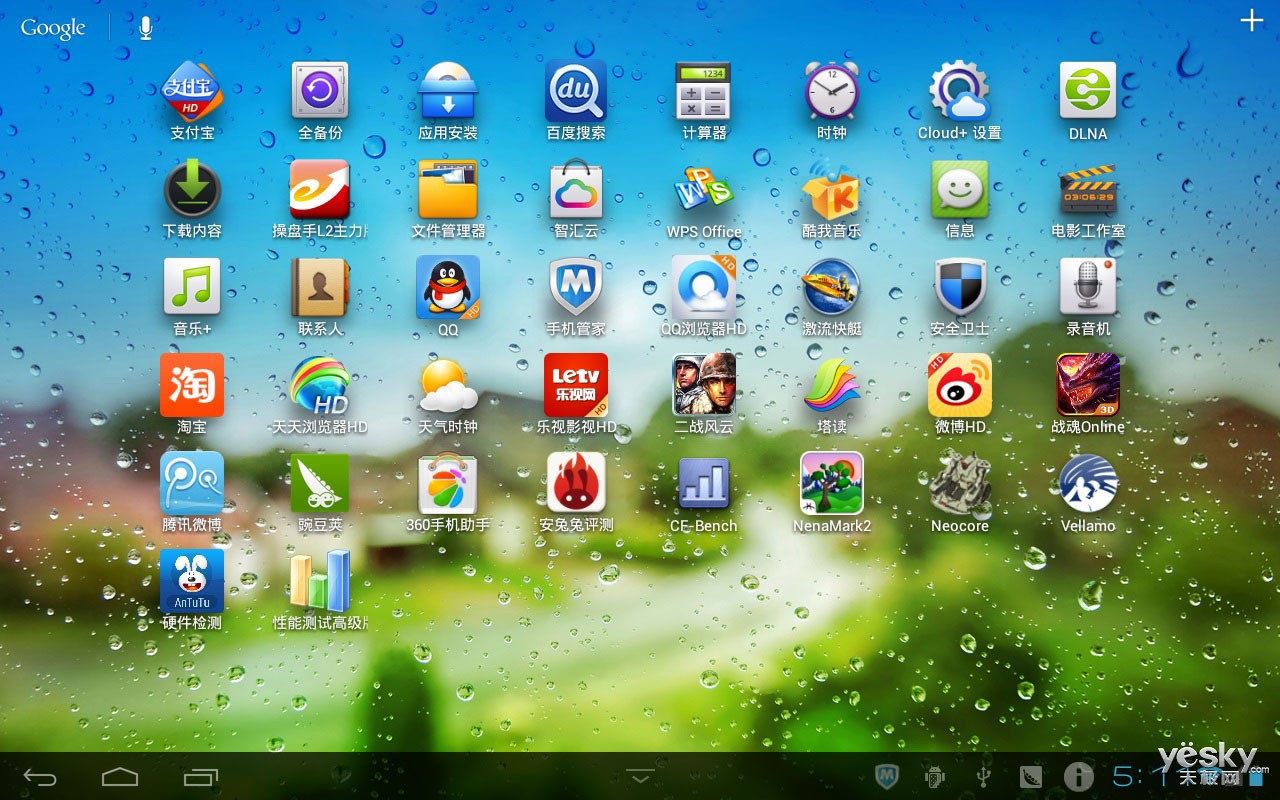Launch the QQ penguin app
The image size is (1280, 800).
coord(448,287)
